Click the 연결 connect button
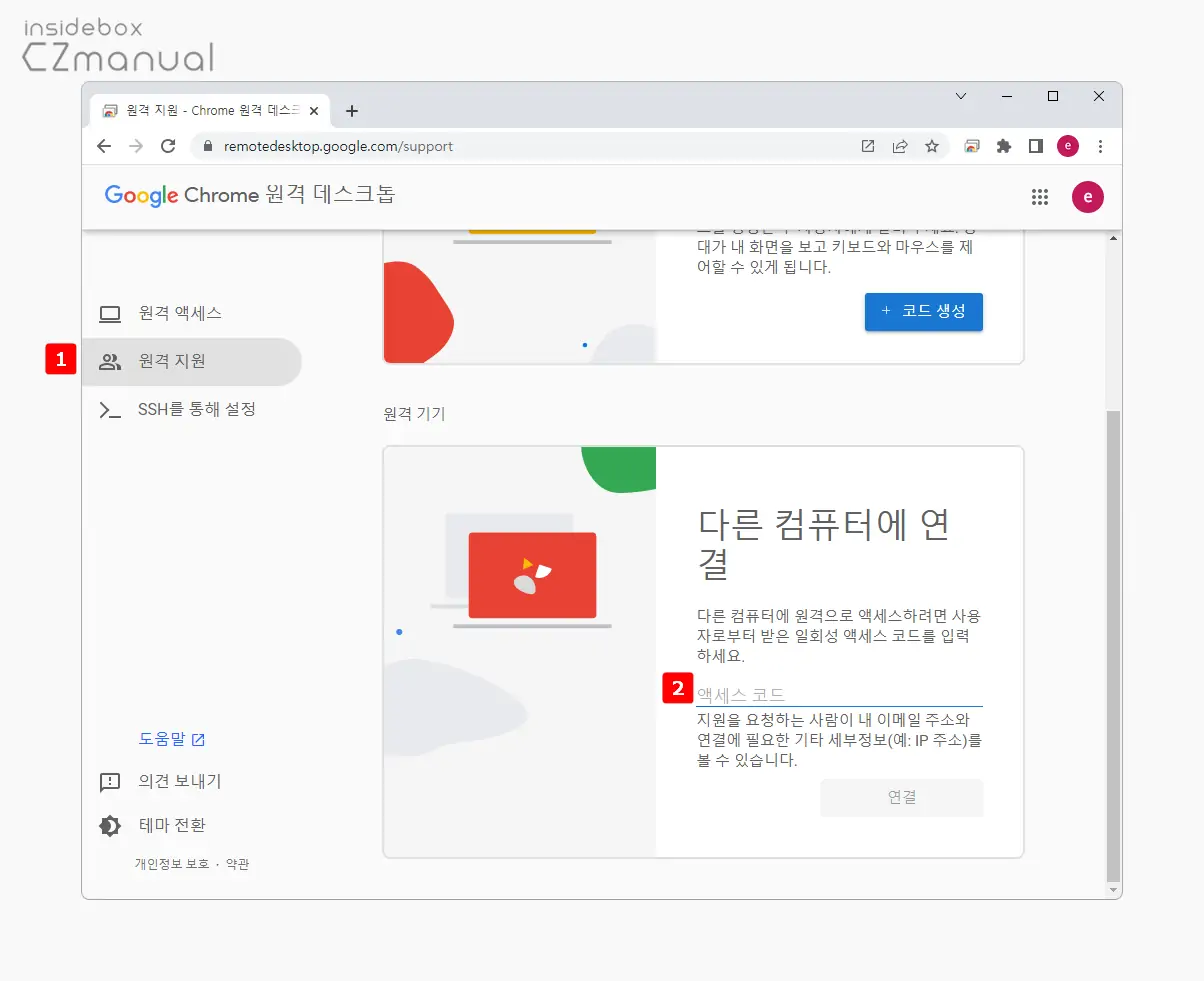Image resolution: width=1204 pixels, height=981 pixels. tap(902, 798)
